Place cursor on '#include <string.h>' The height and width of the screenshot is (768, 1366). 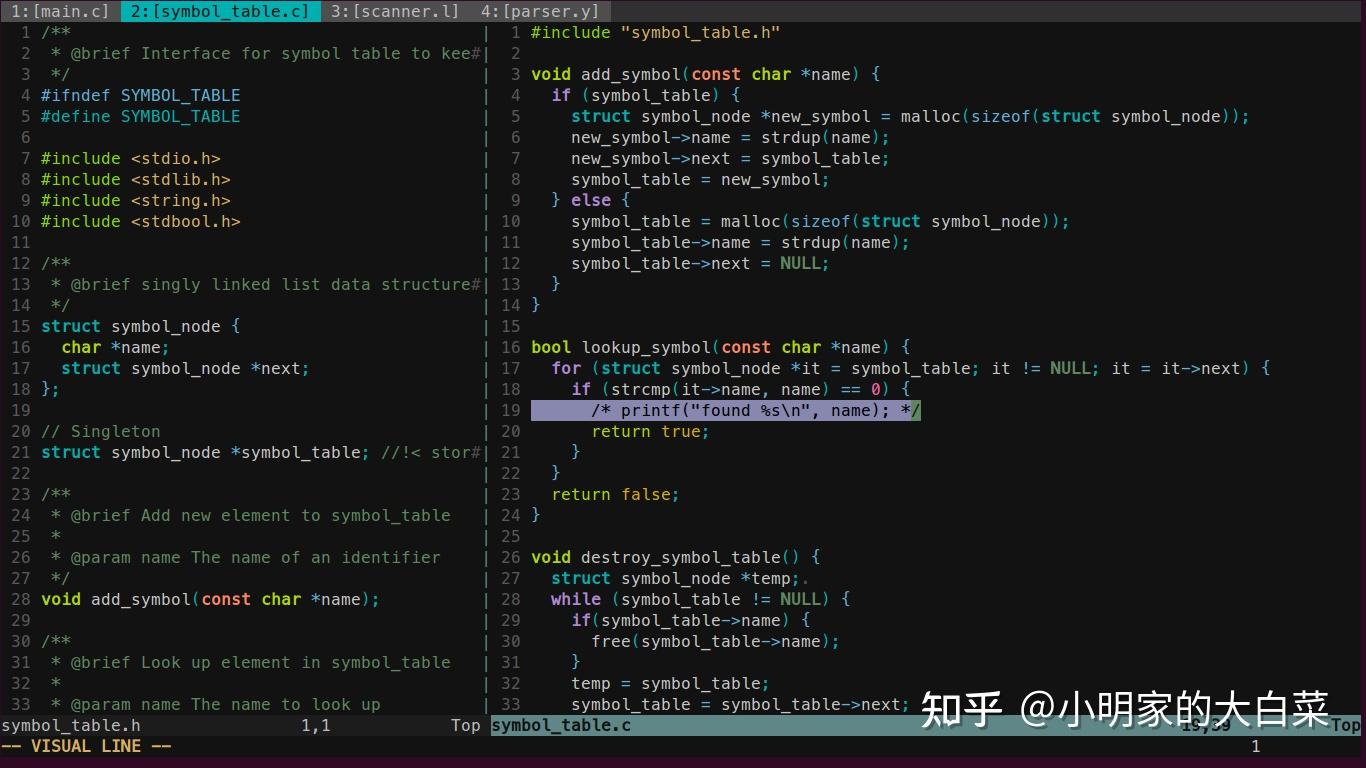point(136,200)
